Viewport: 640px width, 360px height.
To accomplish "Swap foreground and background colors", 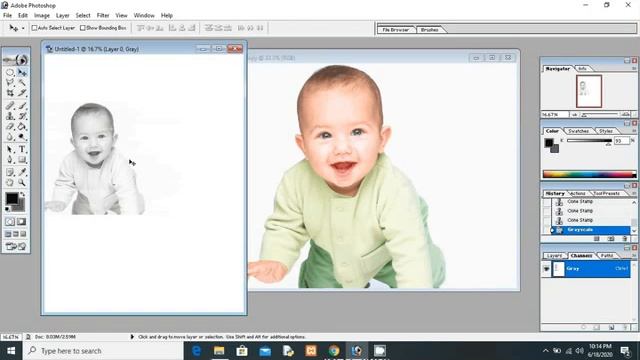I will pyautogui.click(x=22, y=194).
